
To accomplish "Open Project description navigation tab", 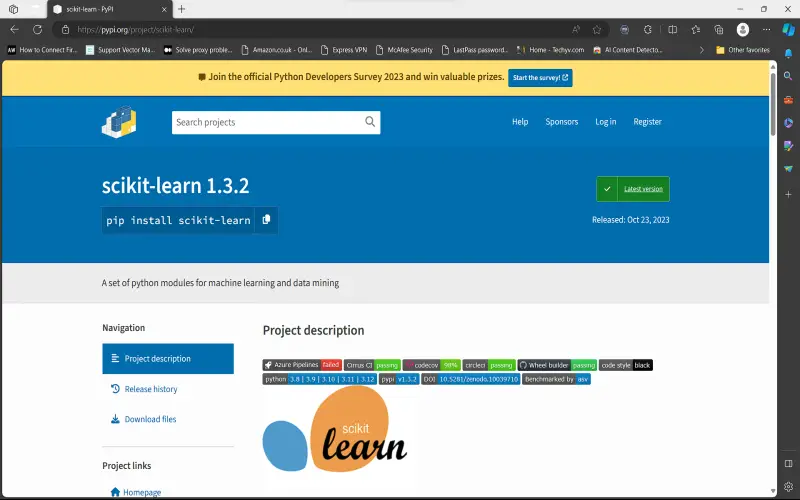I will tap(167, 359).
